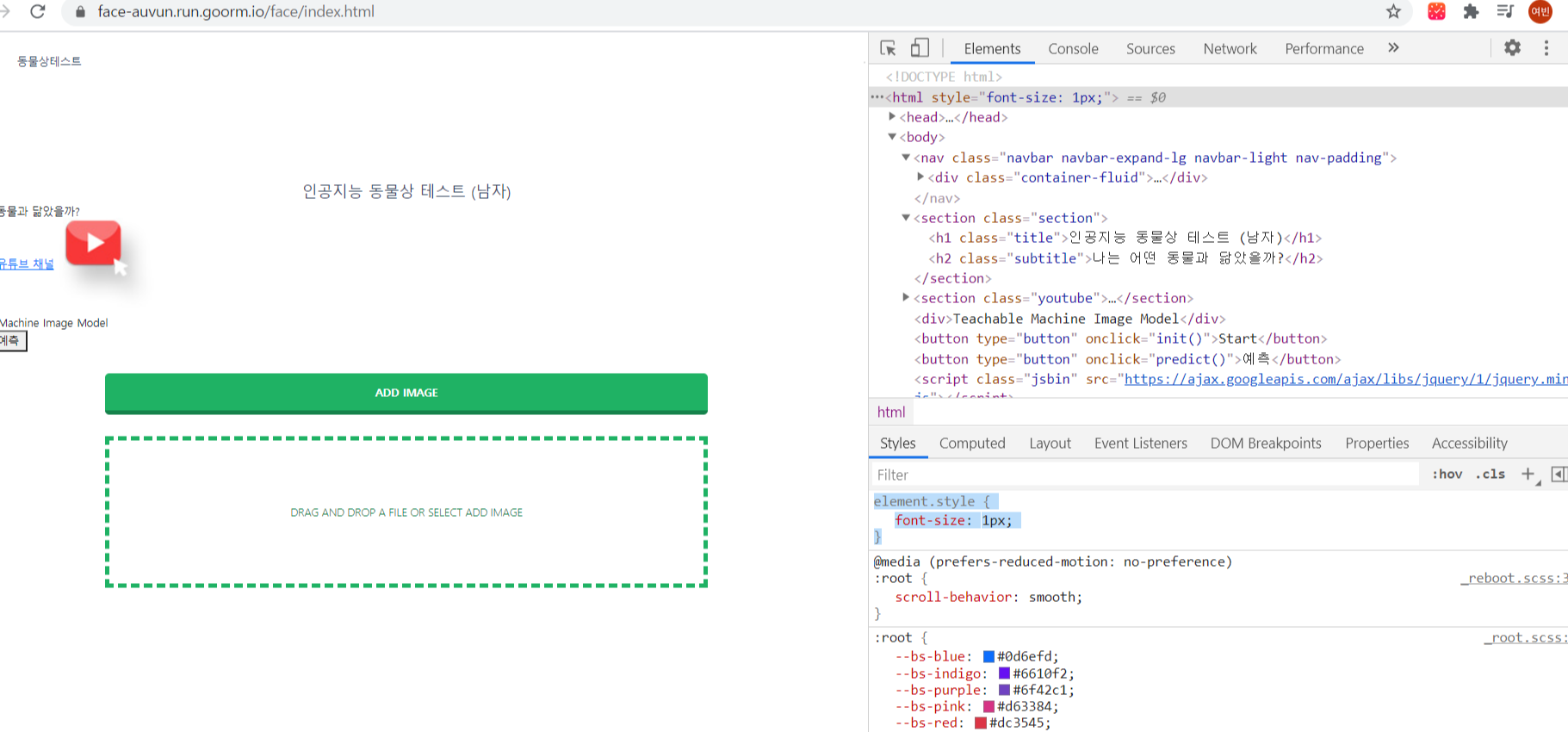Image resolution: width=1568 pixels, height=732 pixels.
Task: Collapse the body element node
Action: point(892,137)
